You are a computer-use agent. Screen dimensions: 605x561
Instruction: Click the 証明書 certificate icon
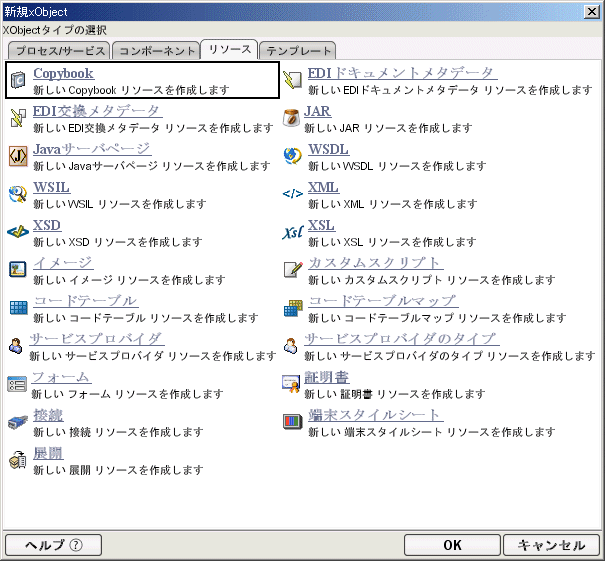(291, 384)
